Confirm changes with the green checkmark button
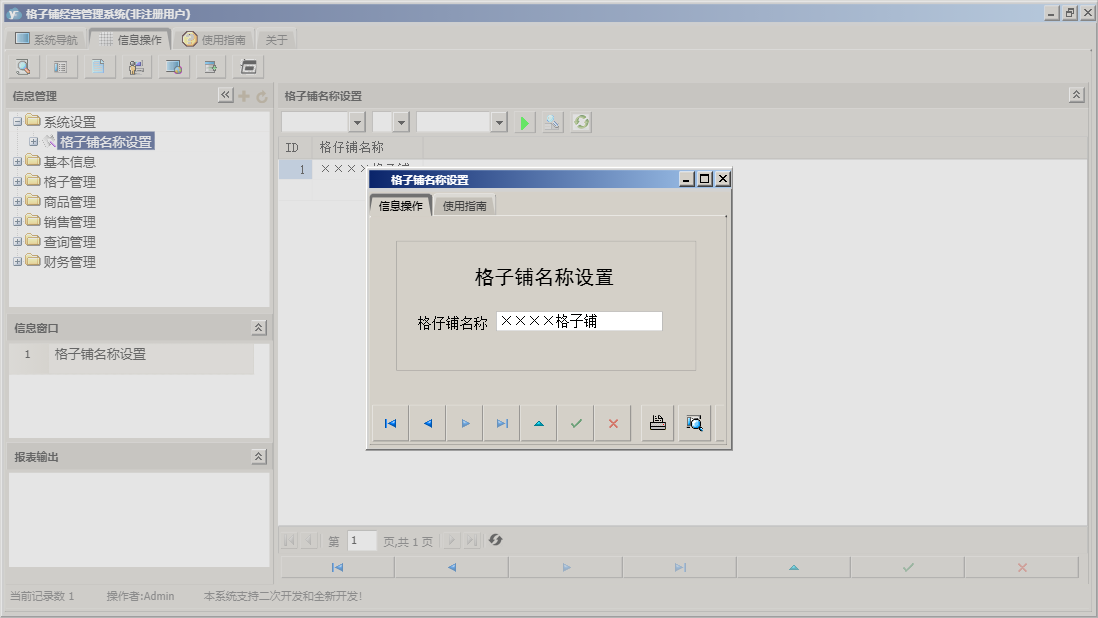 tap(575, 422)
